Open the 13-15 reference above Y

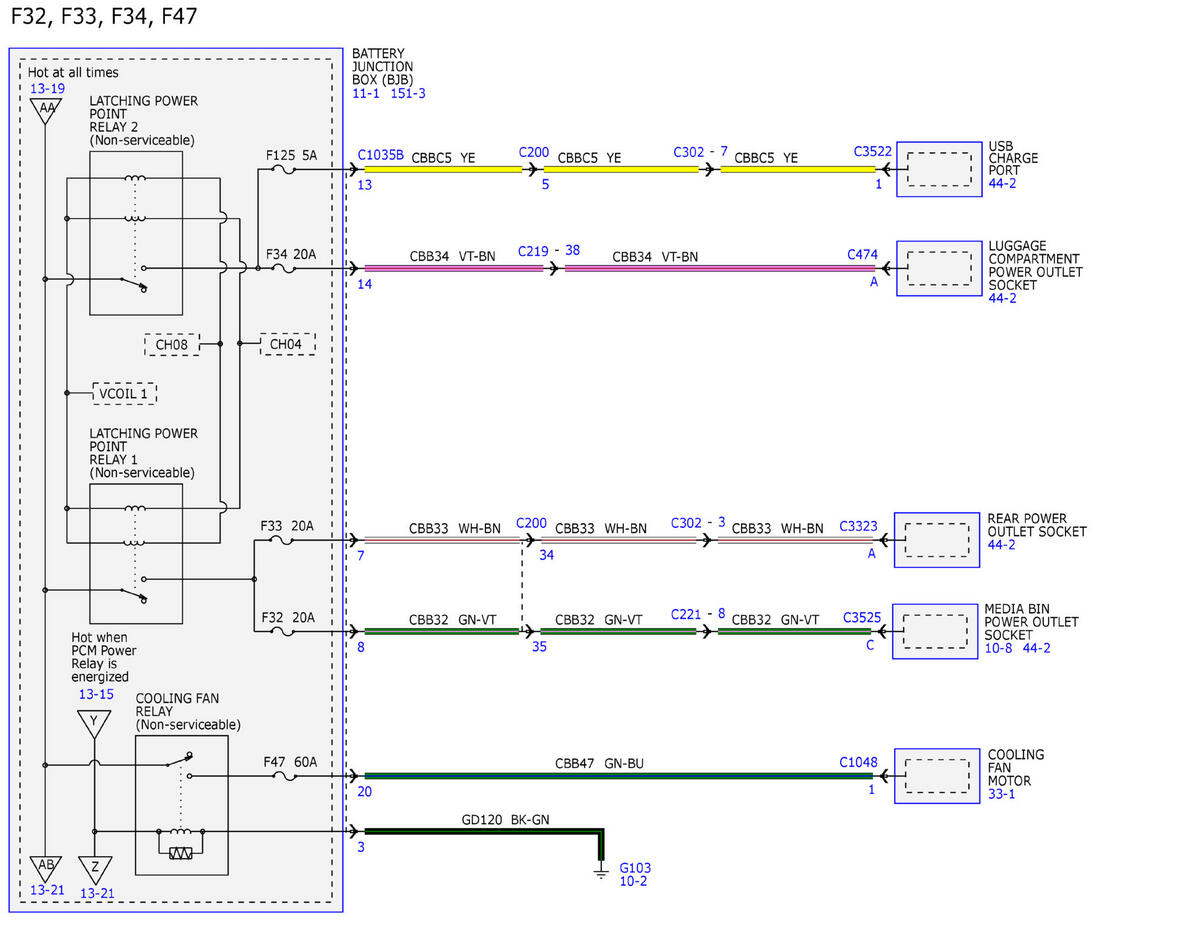click(x=96, y=694)
